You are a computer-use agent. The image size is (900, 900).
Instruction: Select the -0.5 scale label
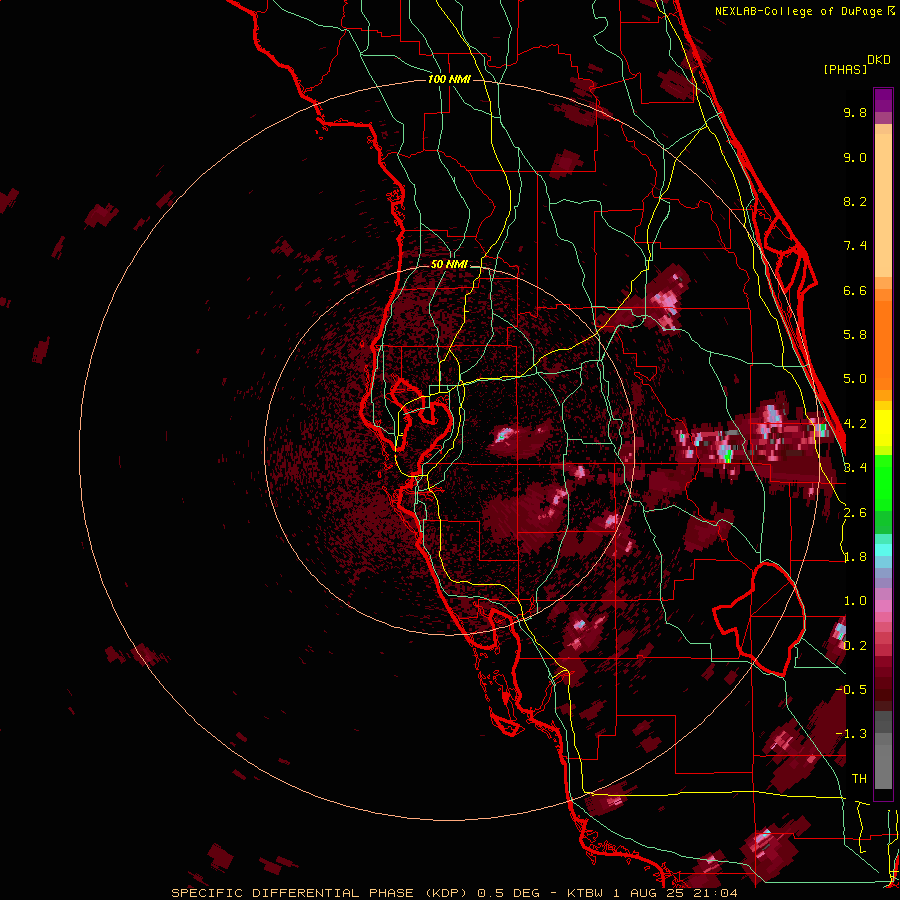point(851,690)
